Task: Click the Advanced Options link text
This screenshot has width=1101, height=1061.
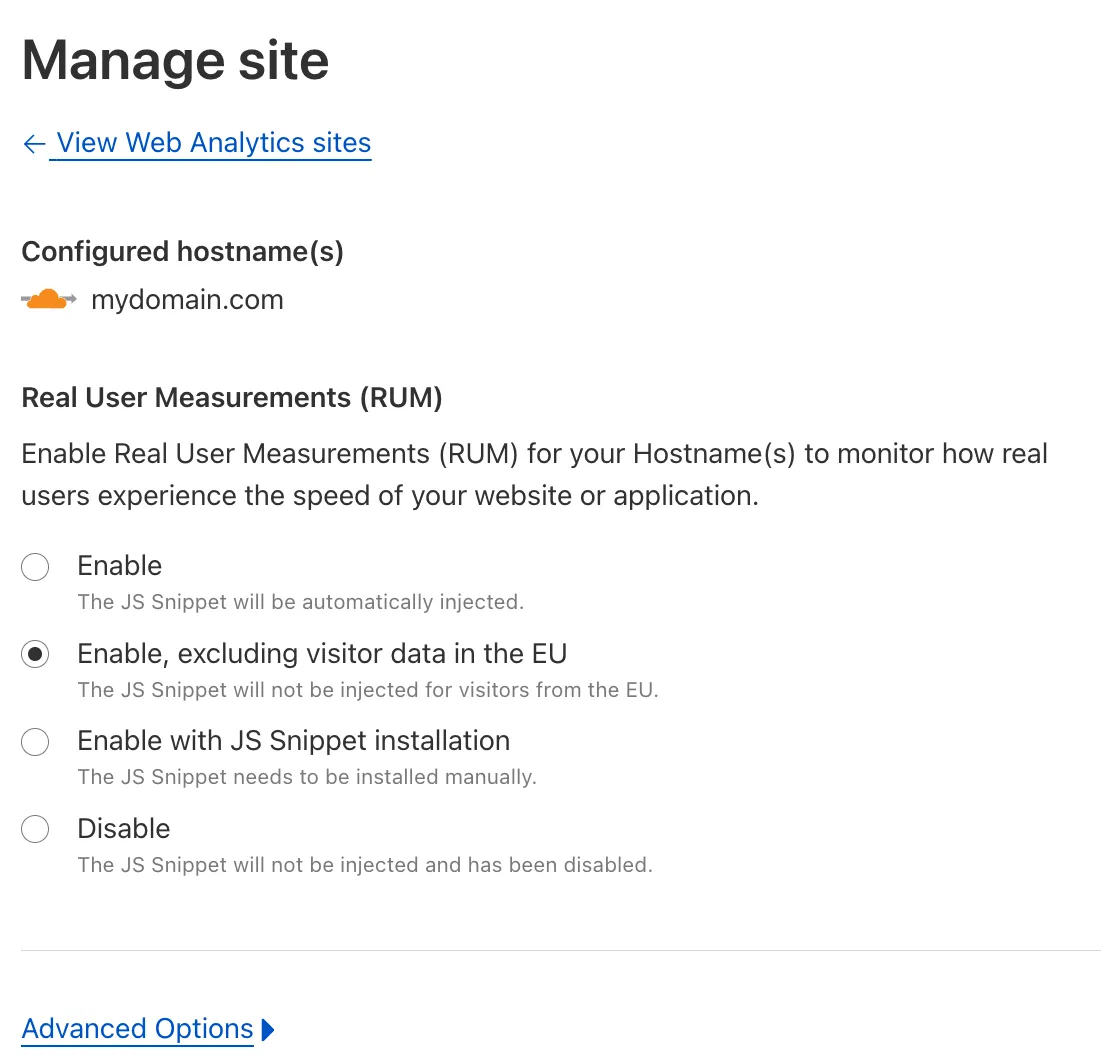Action: coord(137,1028)
